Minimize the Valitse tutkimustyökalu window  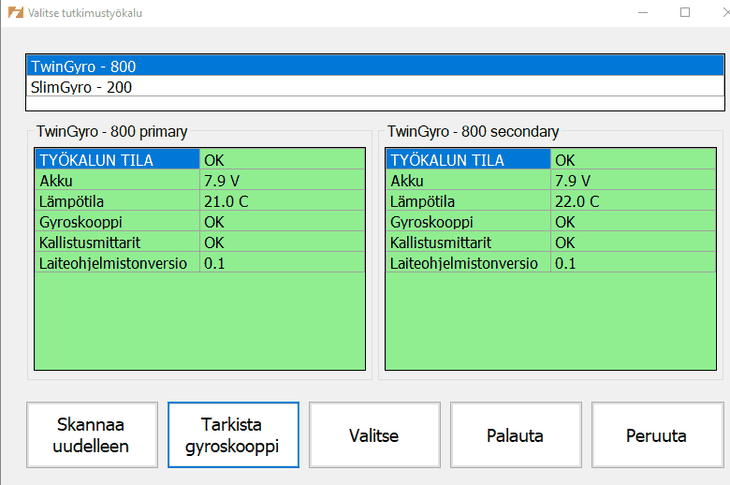click(x=643, y=13)
